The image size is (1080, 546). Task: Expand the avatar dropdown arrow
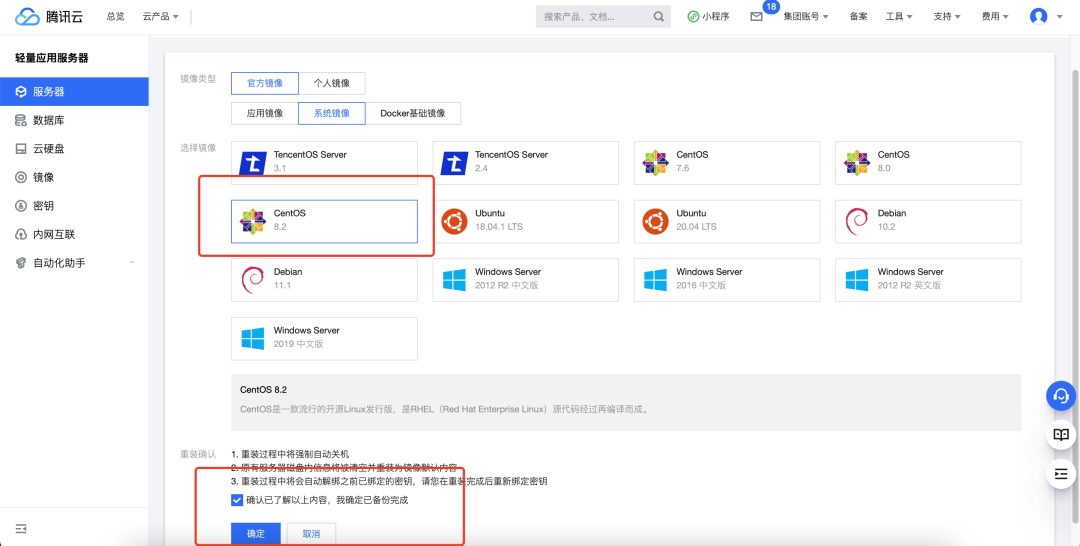pos(1059,17)
